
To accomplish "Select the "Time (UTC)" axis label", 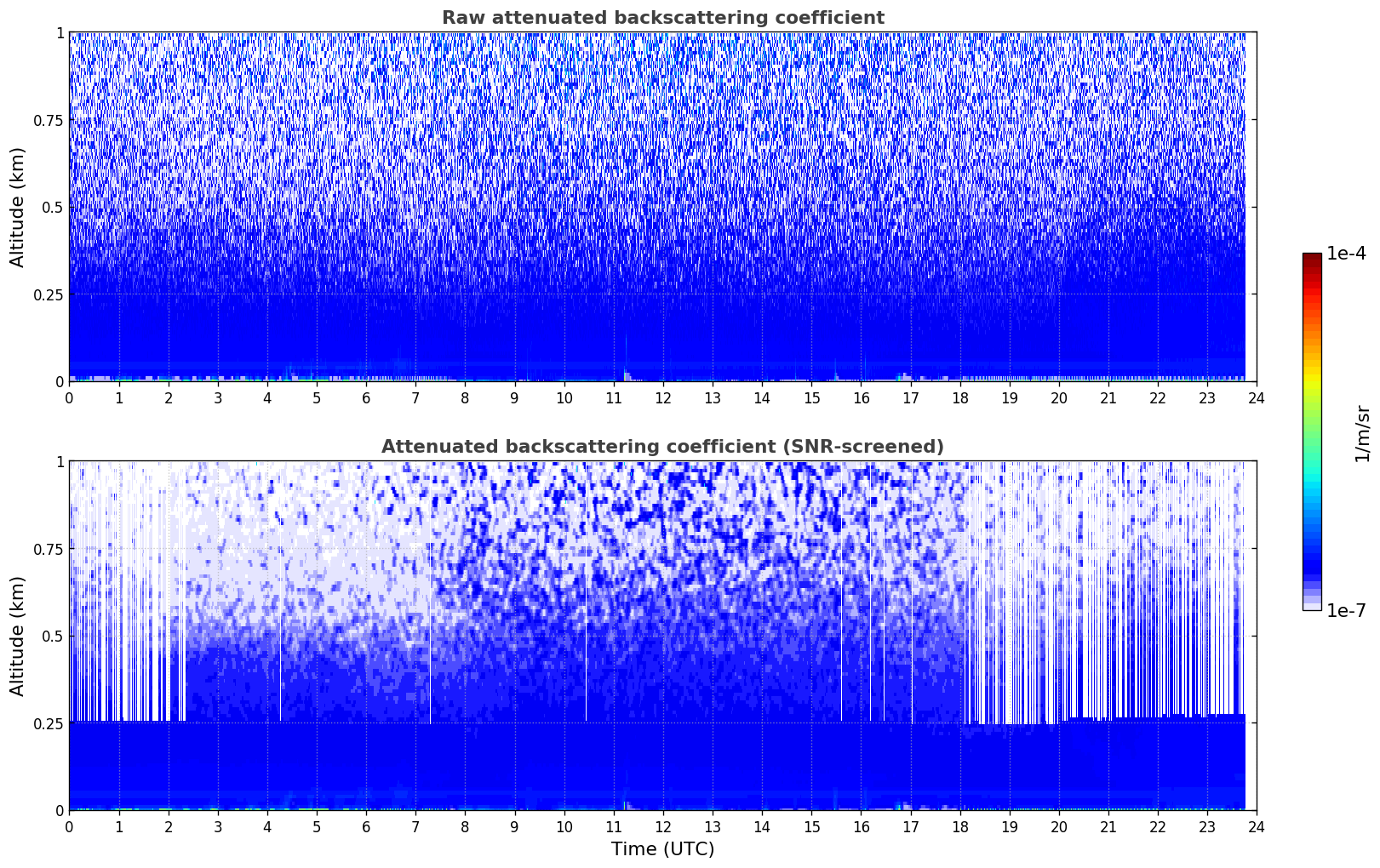I will pos(662,849).
